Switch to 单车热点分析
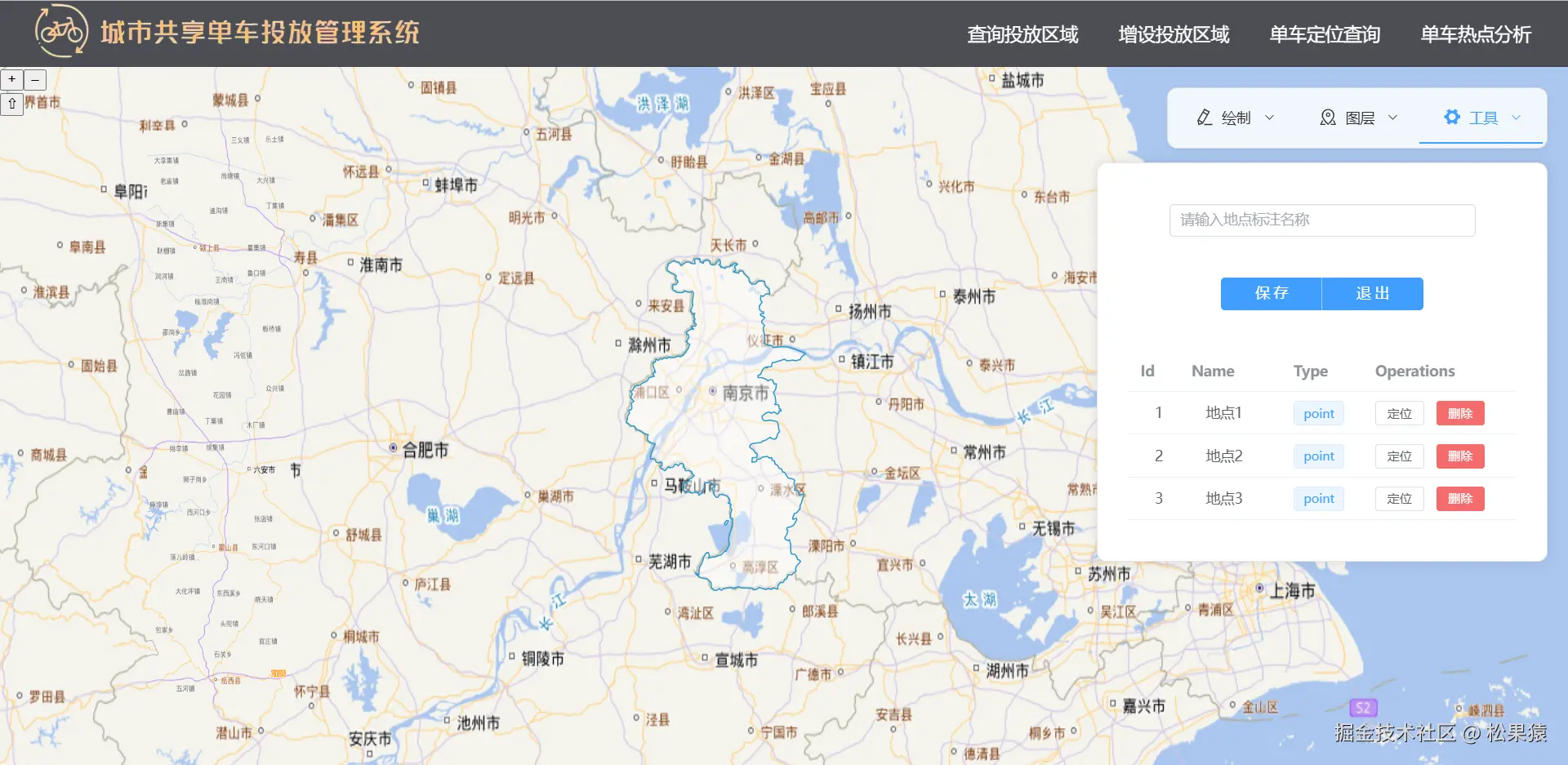 pos(1475,35)
